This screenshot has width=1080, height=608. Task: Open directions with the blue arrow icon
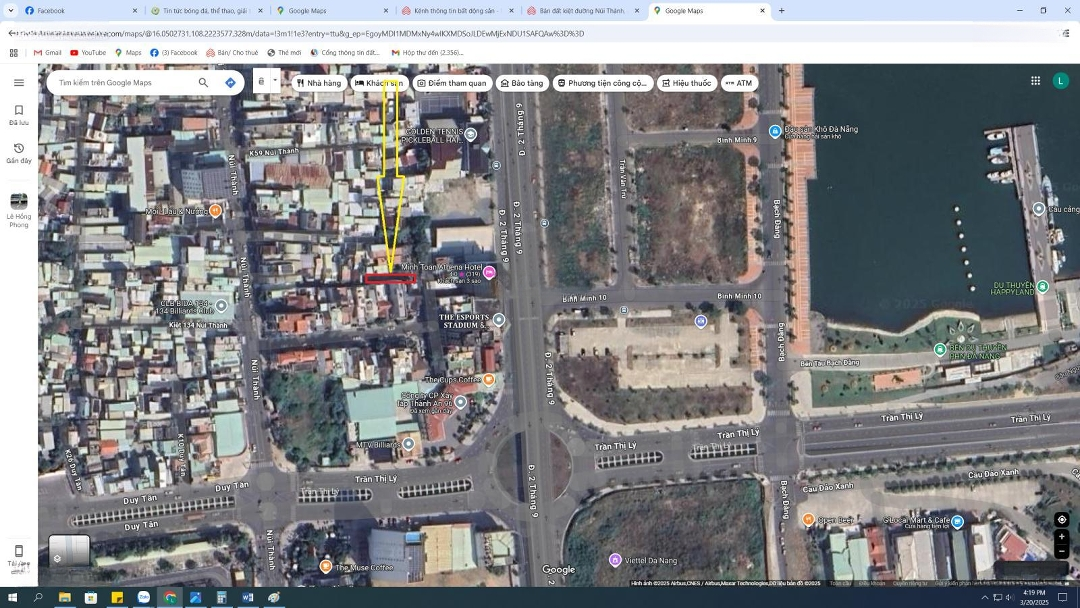click(x=230, y=83)
